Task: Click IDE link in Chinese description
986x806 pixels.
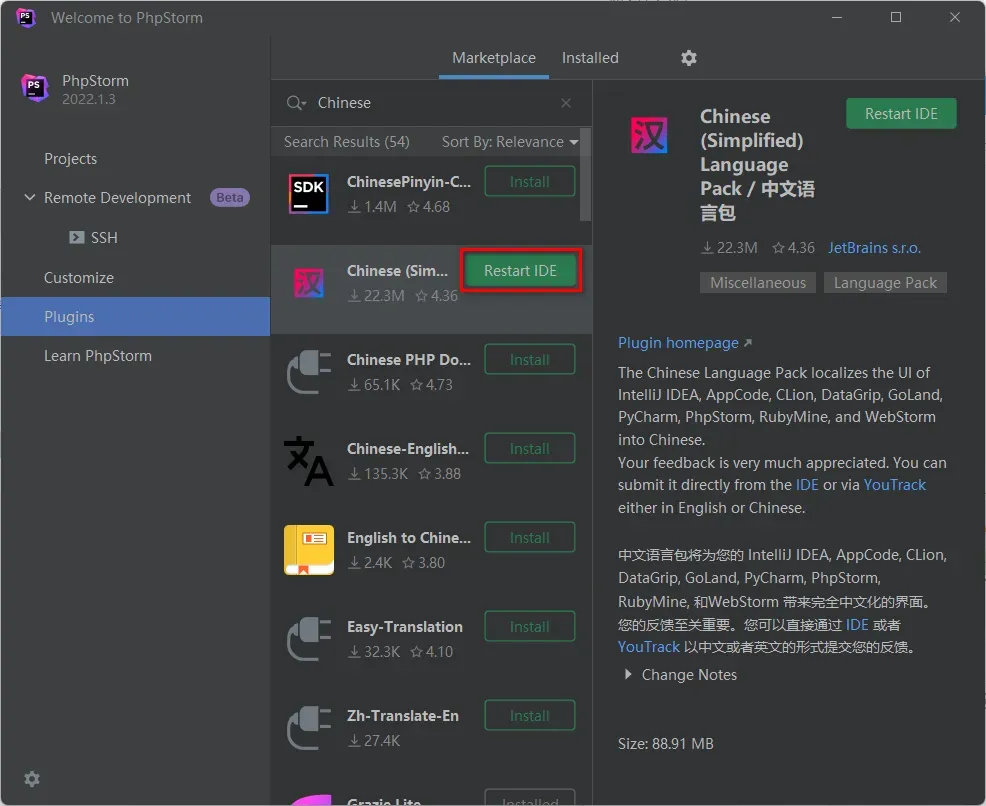Action: [x=857, y=624]
